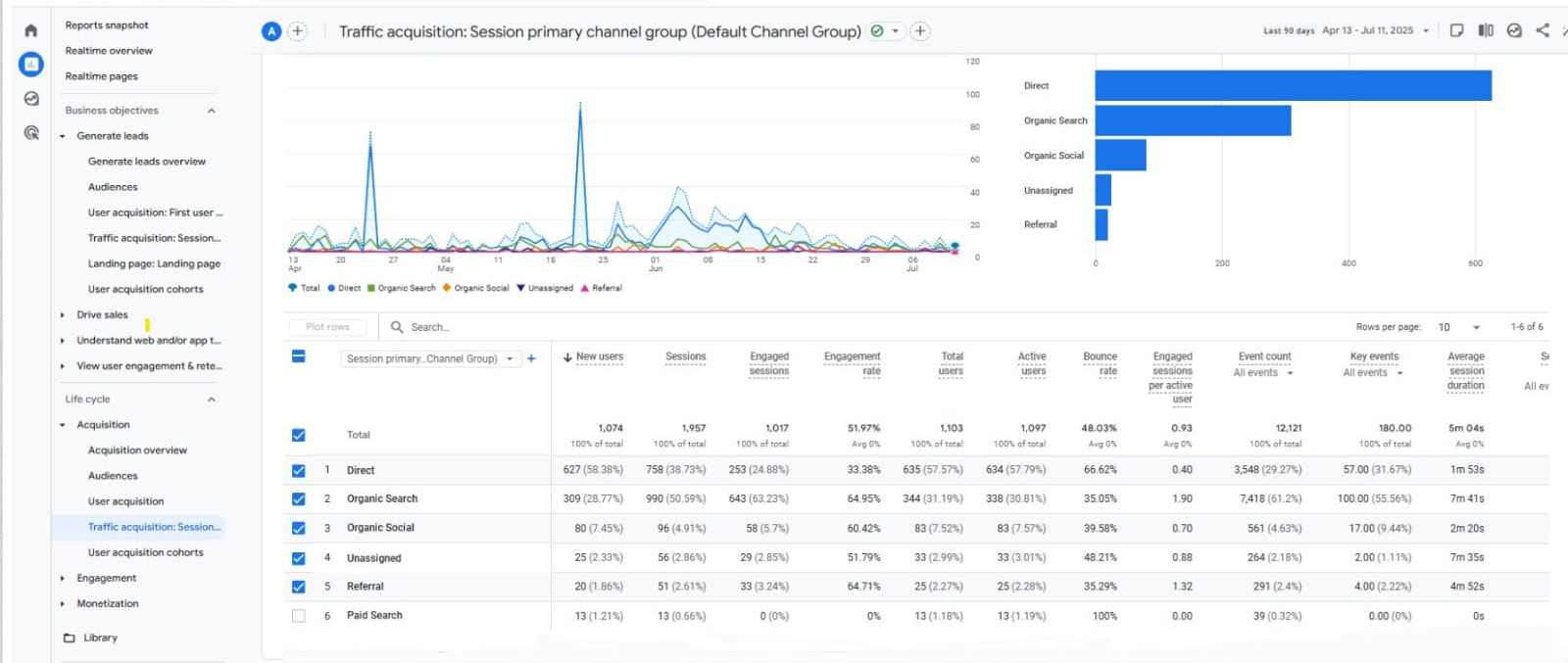Open the Advertising icon in left rail
1568x663 pixels.
tap(31, 132)
